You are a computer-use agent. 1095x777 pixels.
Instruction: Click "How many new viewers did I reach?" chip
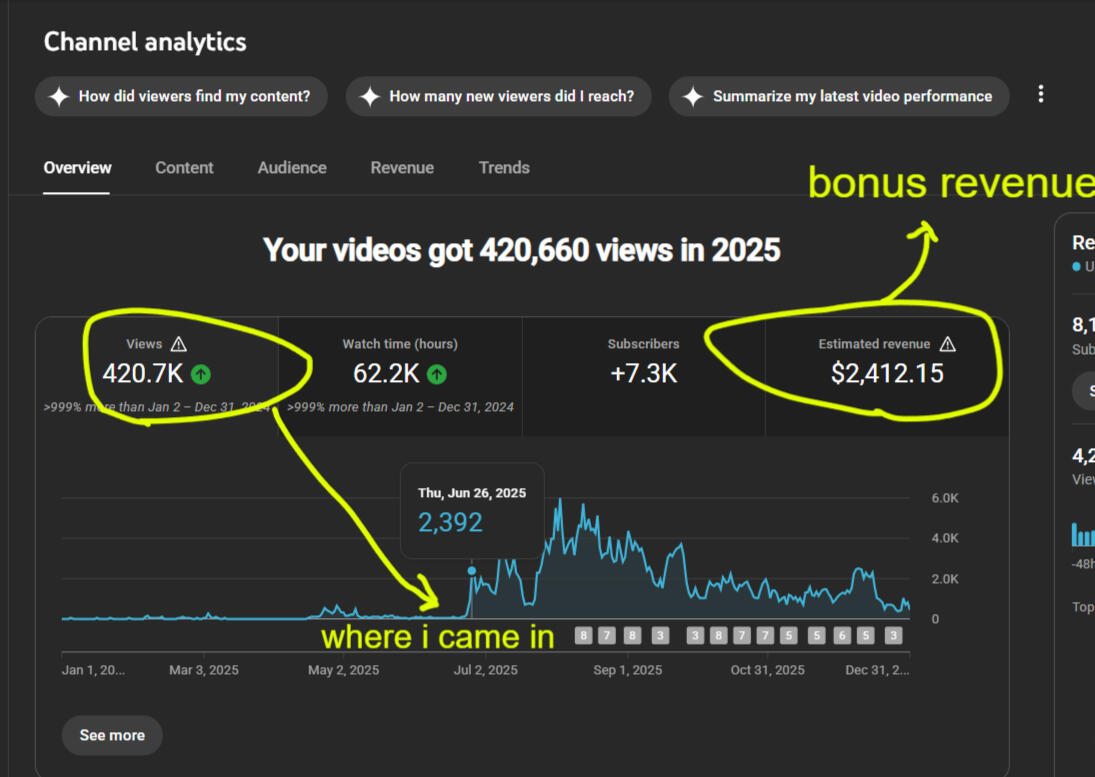coord(499,97)
